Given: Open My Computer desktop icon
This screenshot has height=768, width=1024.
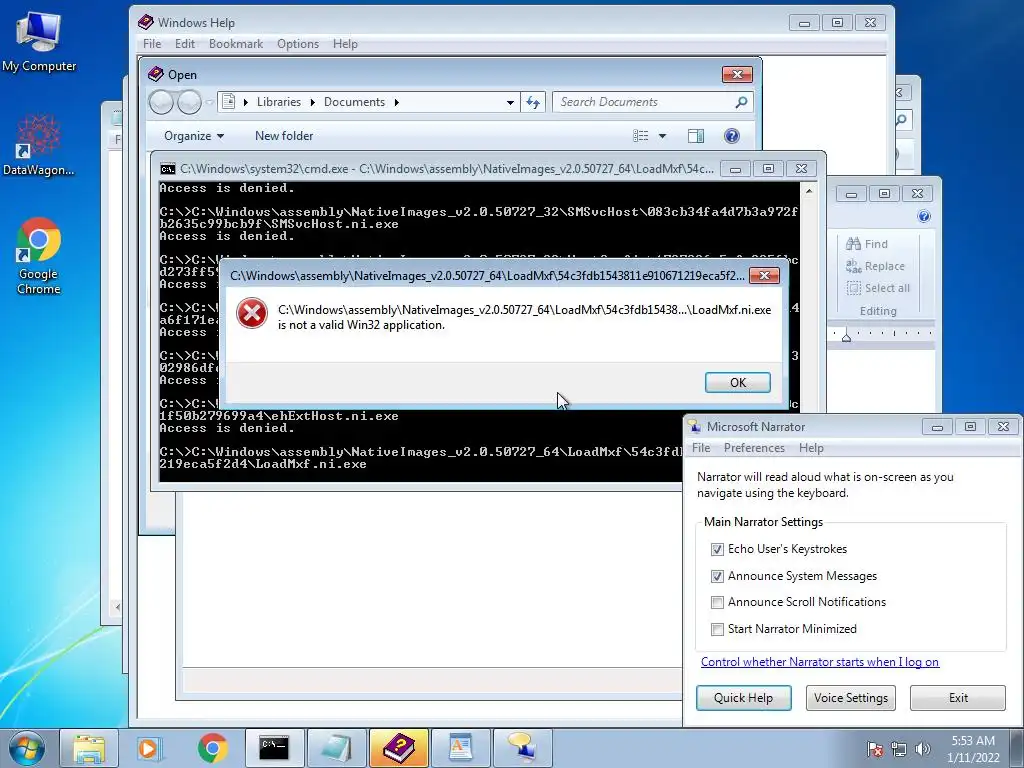Looking at the screenshot, I should point(39,41).
